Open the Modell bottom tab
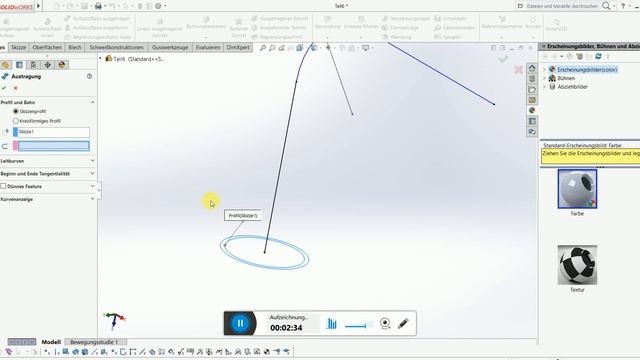The image size is (640, 360). point(51,342)
